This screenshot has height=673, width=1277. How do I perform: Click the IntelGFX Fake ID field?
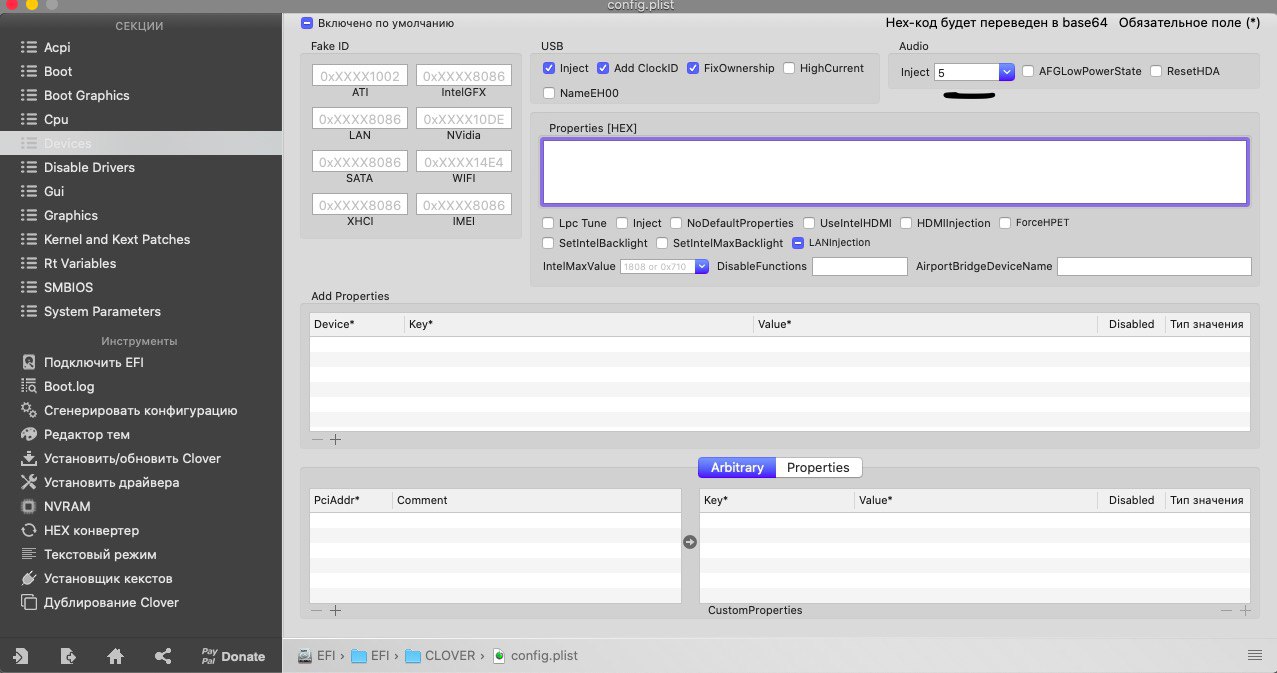tap(464, 76)
